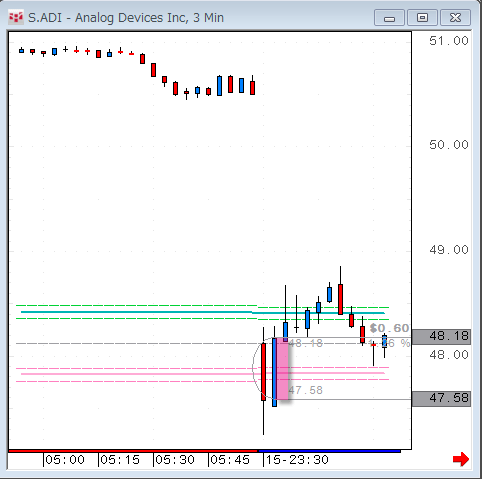The width and height of the screenshot is (482, 479).
Task: Select the 48.00 price axis label
Action: (449, 355)
